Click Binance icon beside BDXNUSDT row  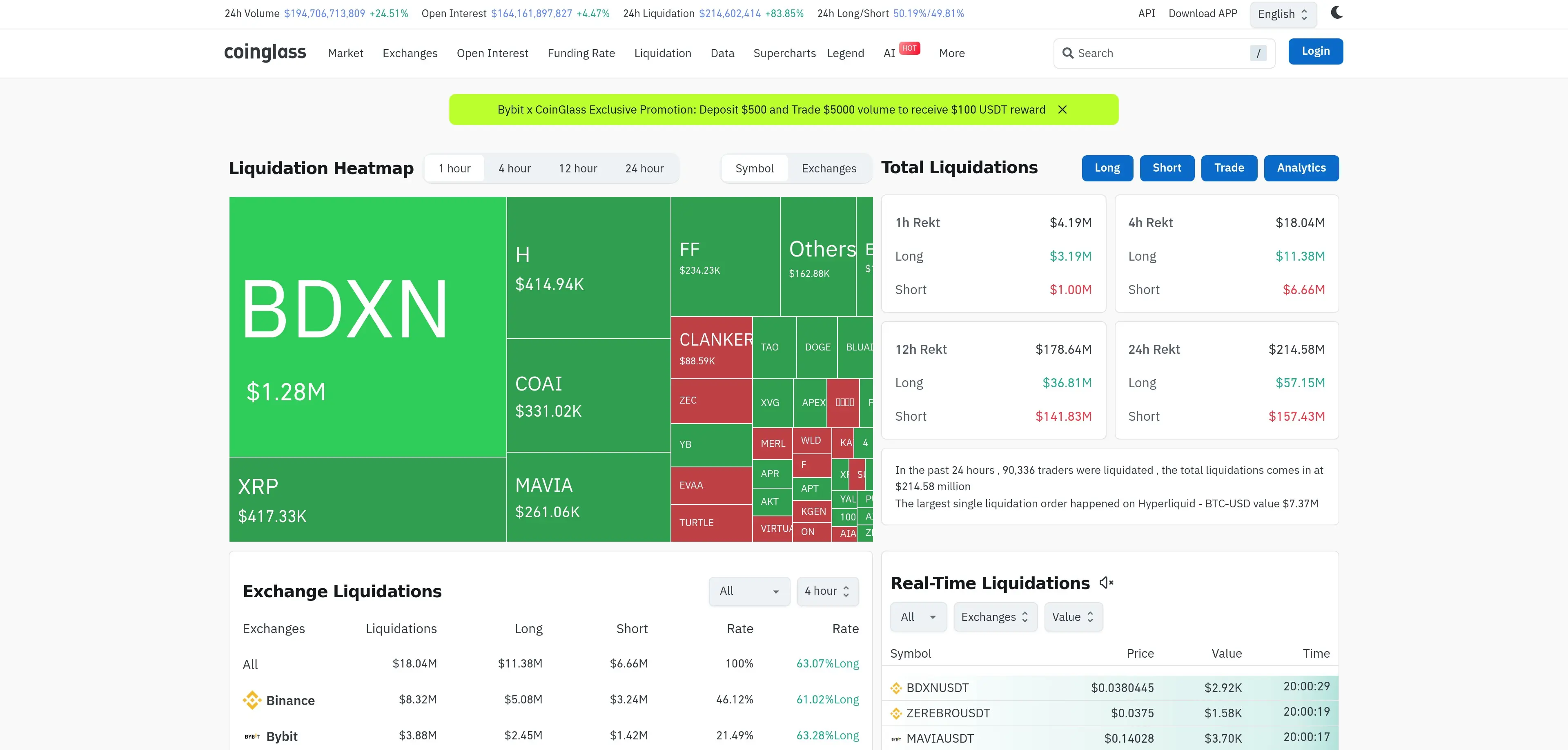[896, 688]
